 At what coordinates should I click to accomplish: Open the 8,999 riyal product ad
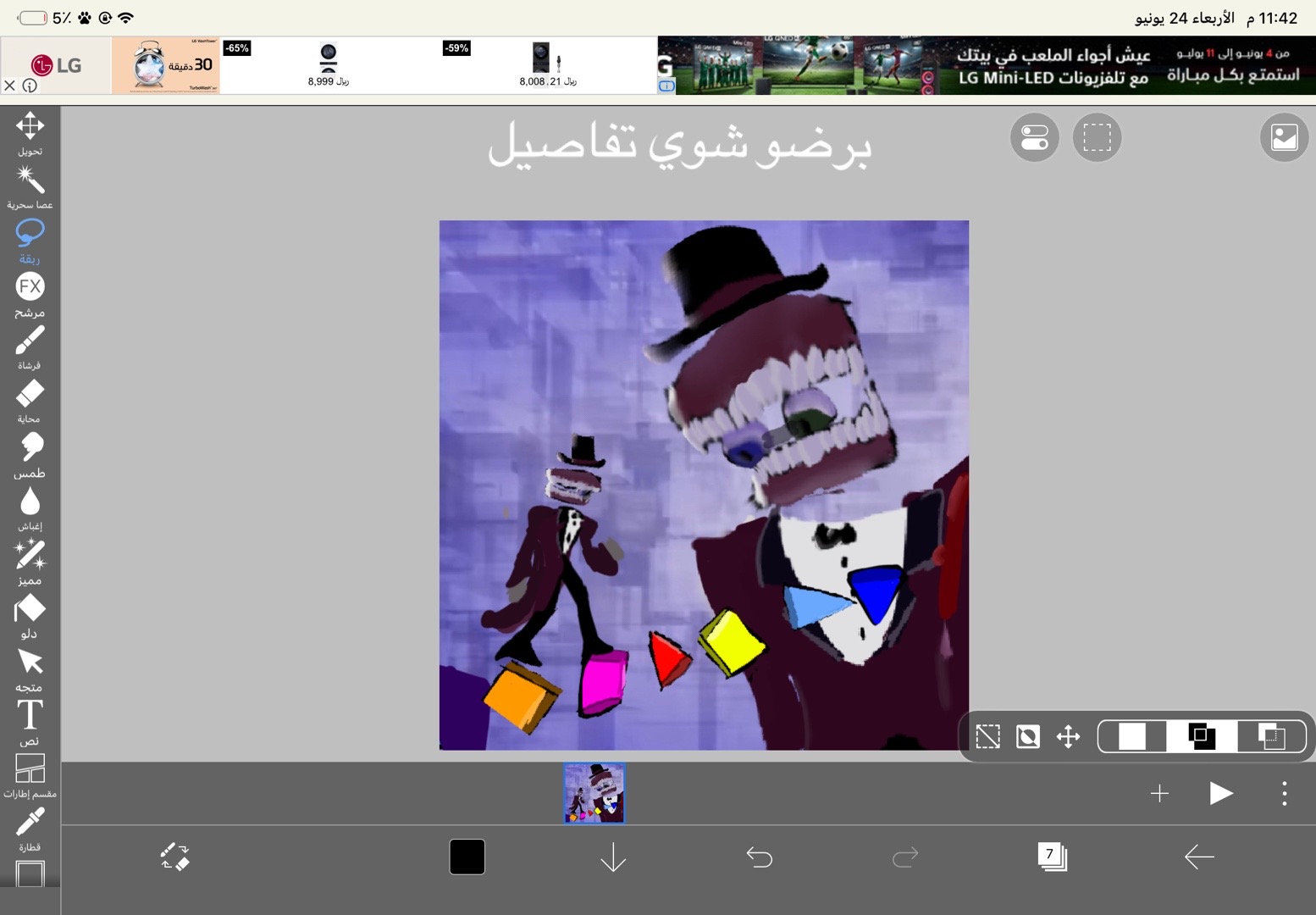tap(329, 65)
